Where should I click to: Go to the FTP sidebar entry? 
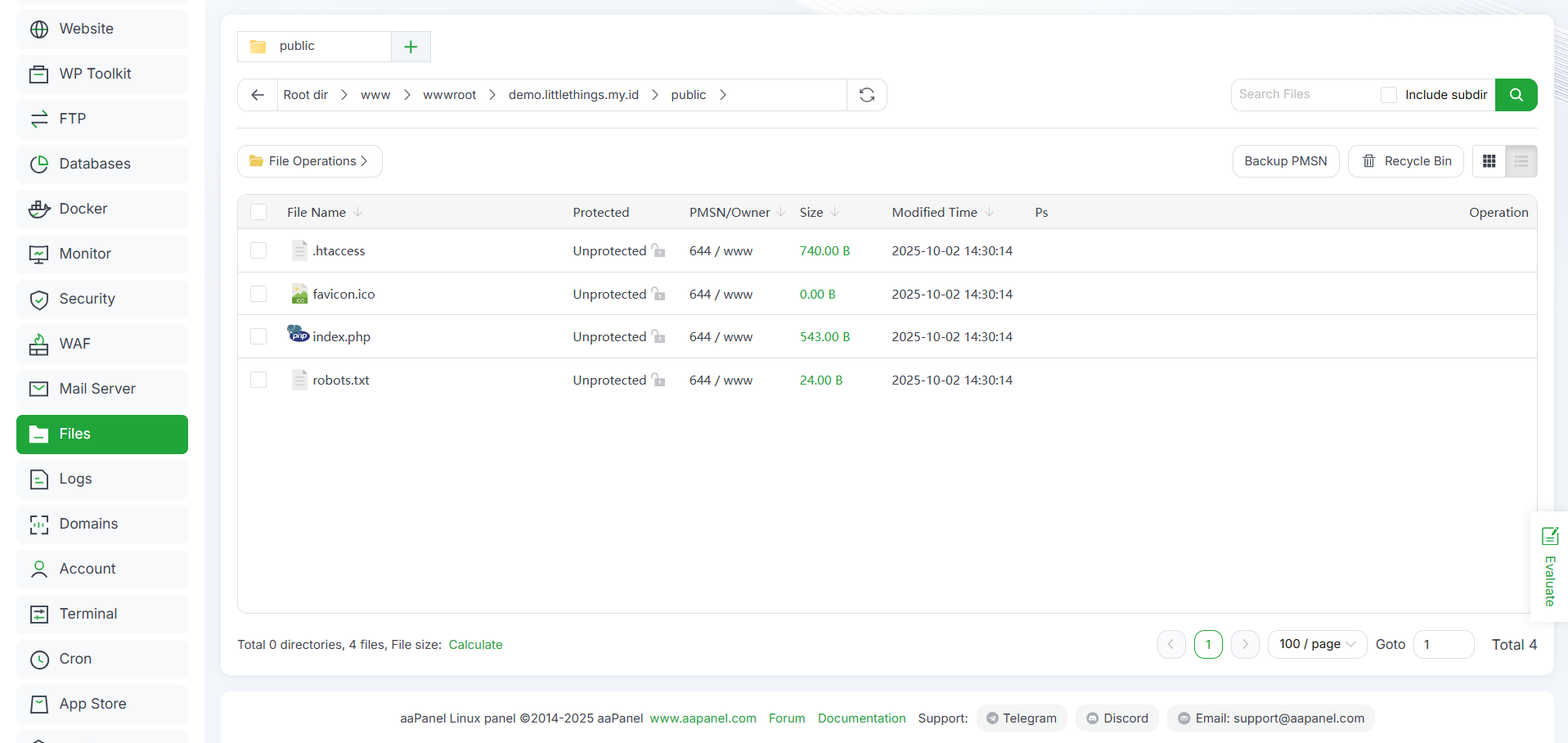(102, 119)
